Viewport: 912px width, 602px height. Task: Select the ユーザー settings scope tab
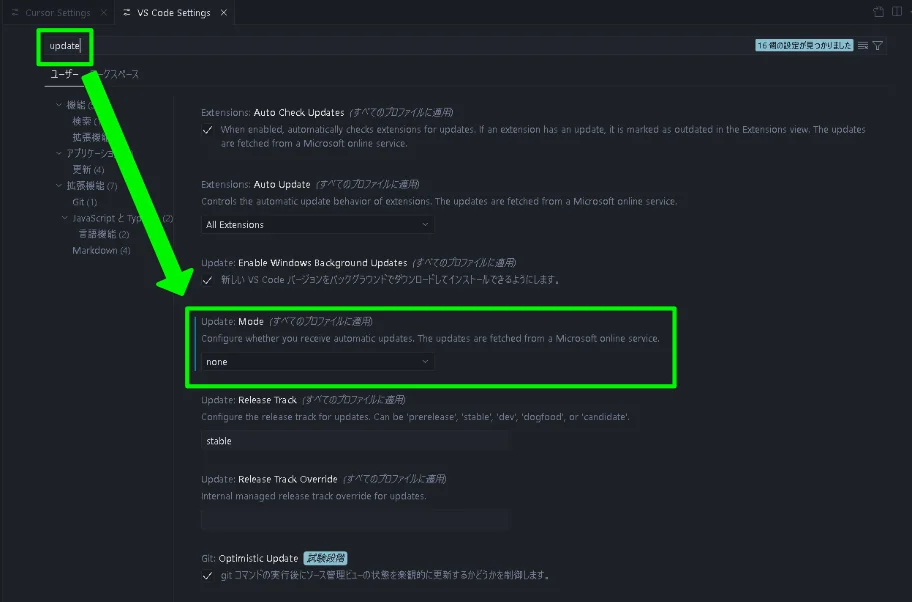point(64,74)
